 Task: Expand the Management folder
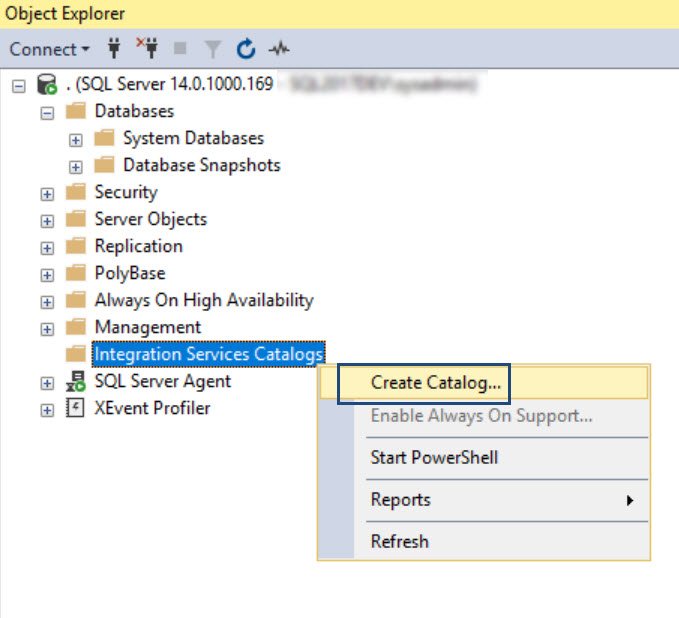pyautogui.click(x=47, y=329)
